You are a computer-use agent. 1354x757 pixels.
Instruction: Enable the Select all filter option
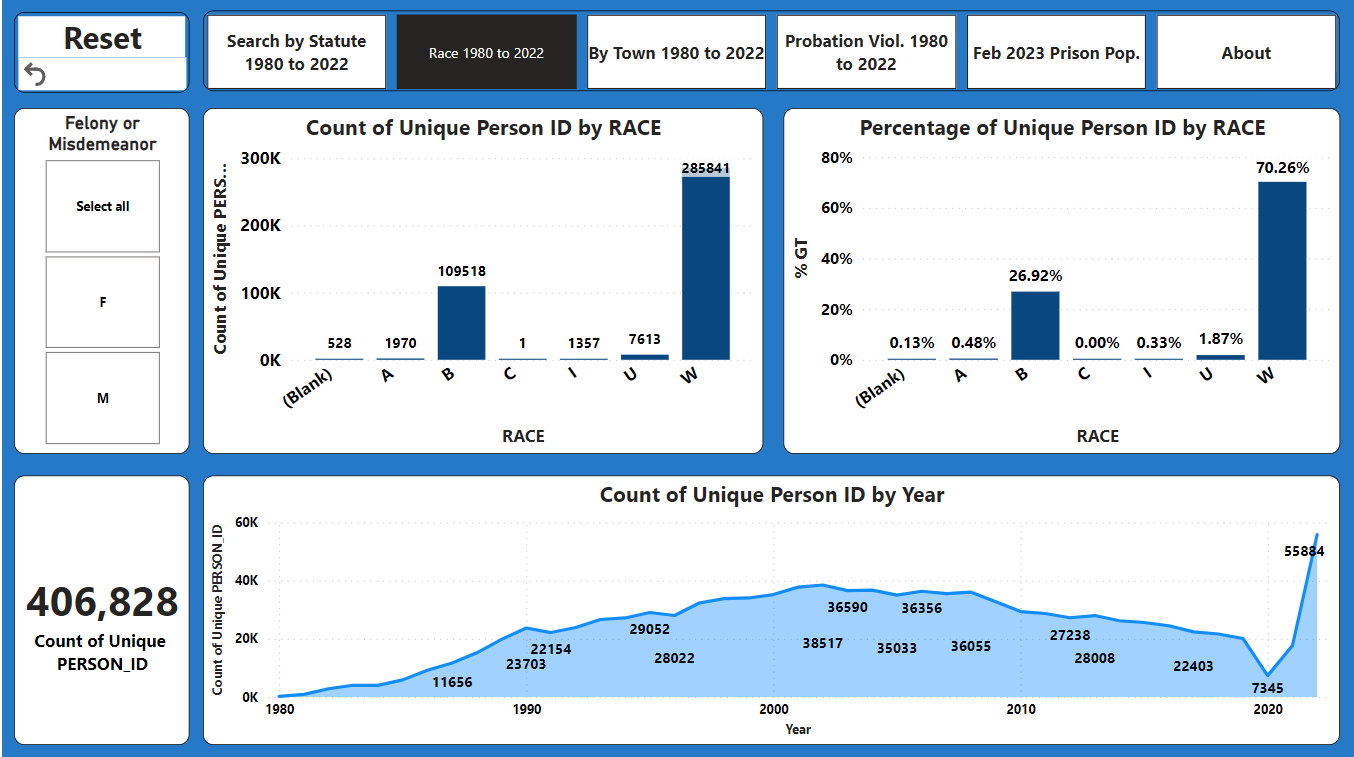point(102,206)
